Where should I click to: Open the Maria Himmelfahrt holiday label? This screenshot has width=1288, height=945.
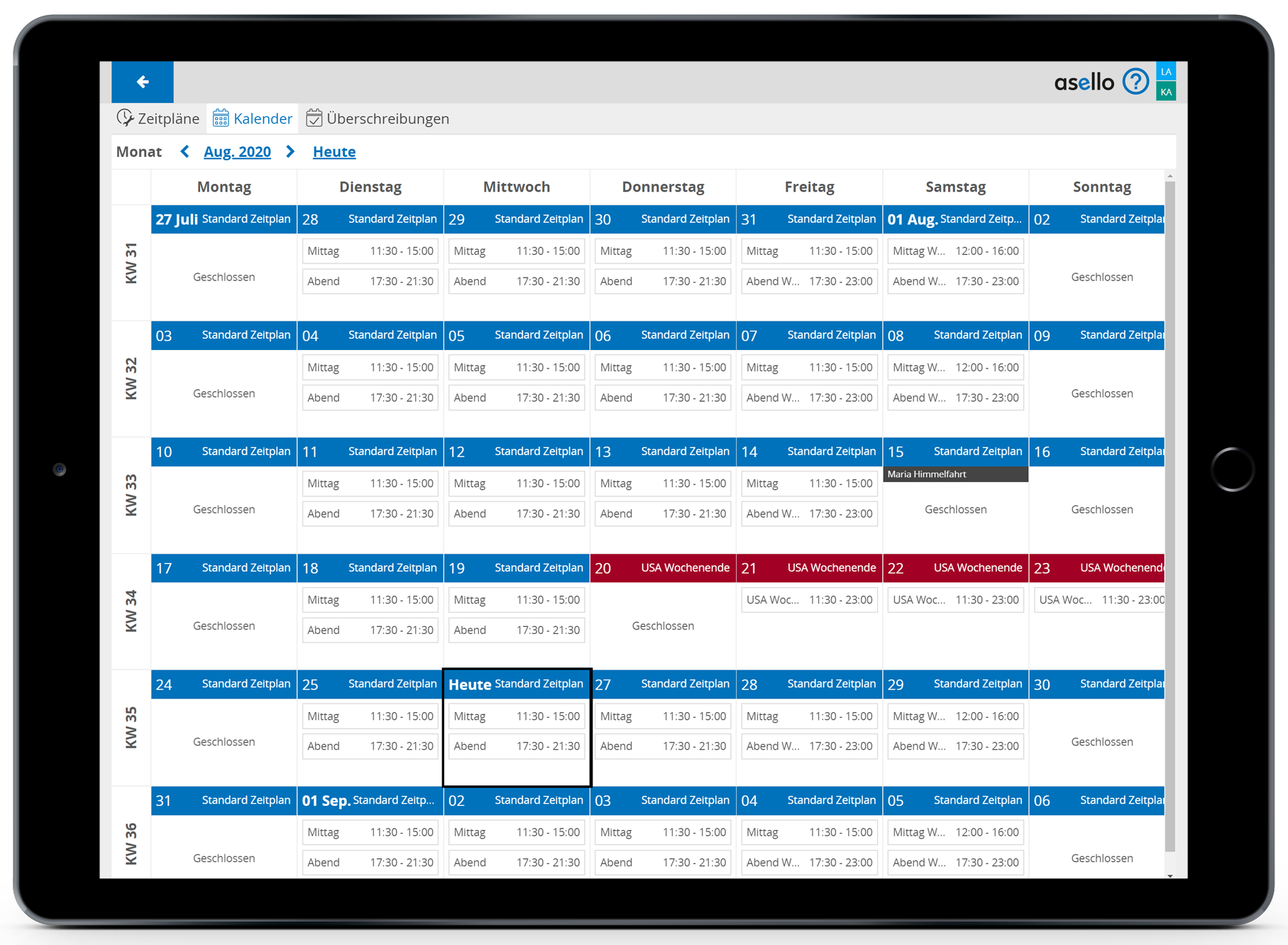pos(955,474)
